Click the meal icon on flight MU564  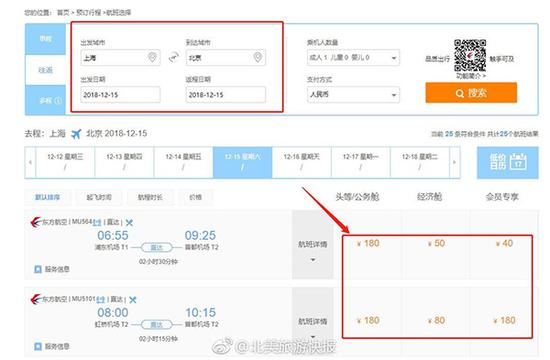coord(129,222)
